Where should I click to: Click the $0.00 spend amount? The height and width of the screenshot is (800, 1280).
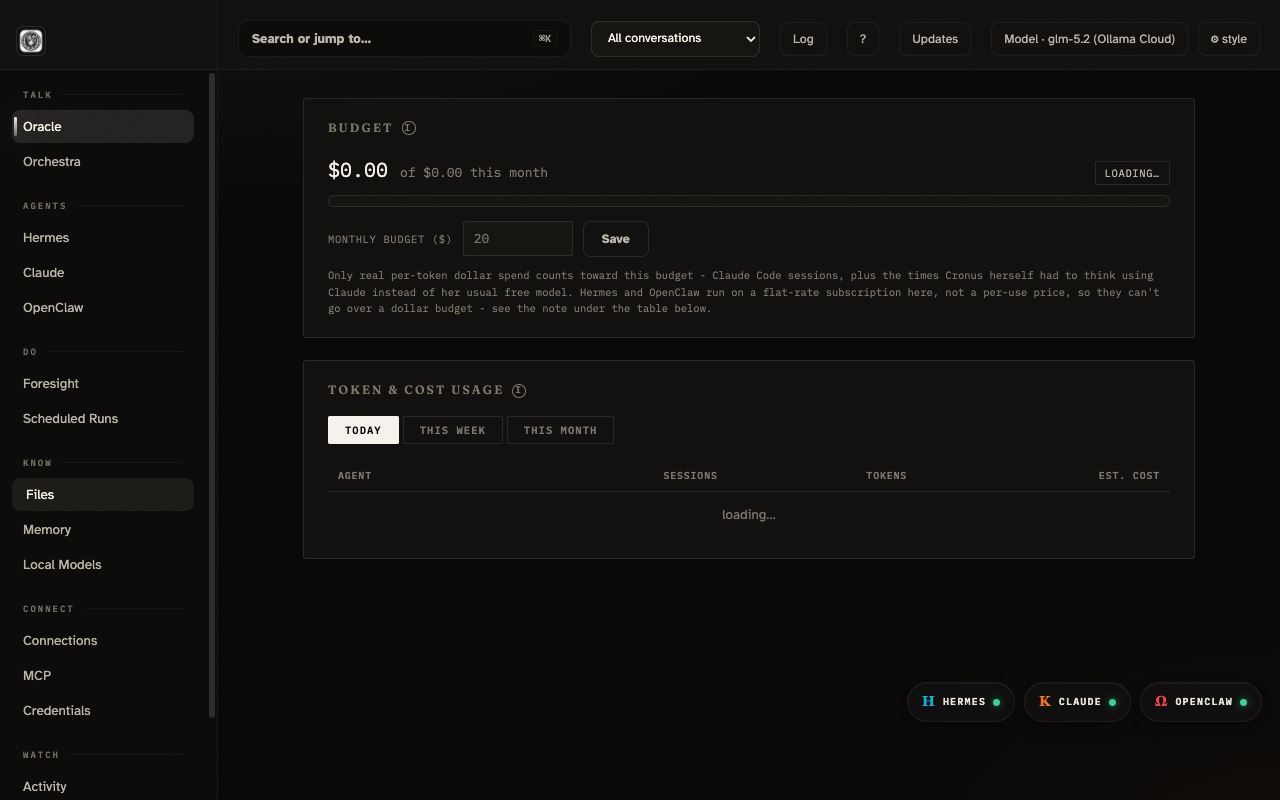358,170
